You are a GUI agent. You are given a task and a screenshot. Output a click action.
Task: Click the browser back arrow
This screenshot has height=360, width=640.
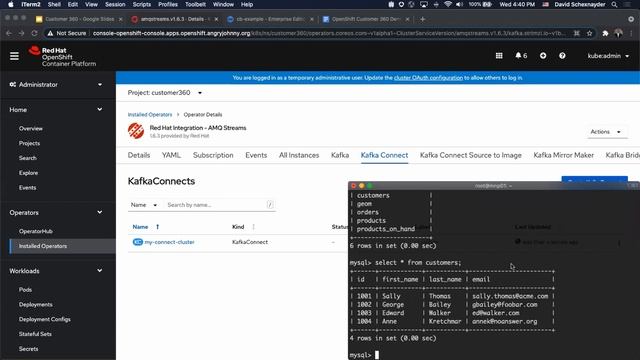(x=9, y=33)
